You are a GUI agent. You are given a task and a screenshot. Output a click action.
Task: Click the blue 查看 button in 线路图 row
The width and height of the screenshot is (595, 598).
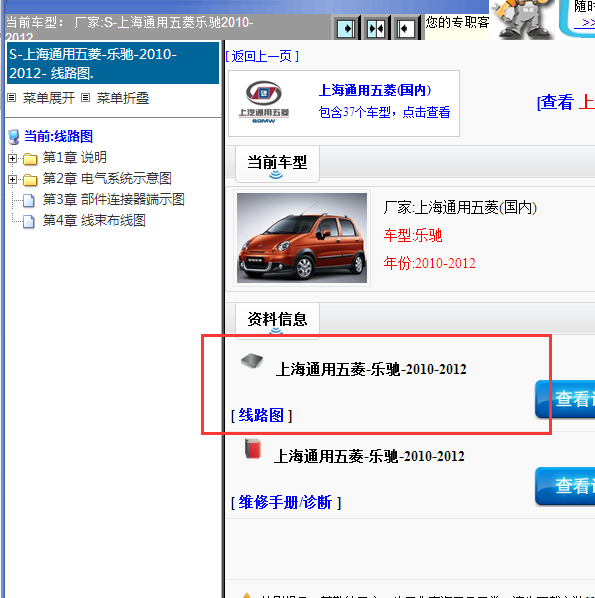565,399
